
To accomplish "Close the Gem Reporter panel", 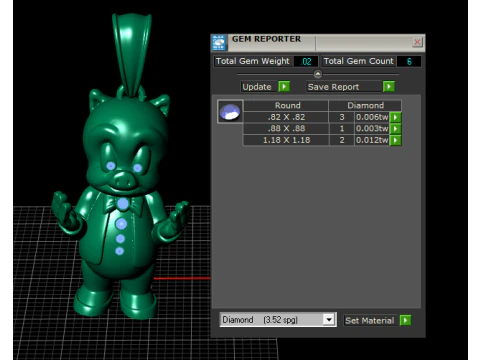I will tap(417, 42).
